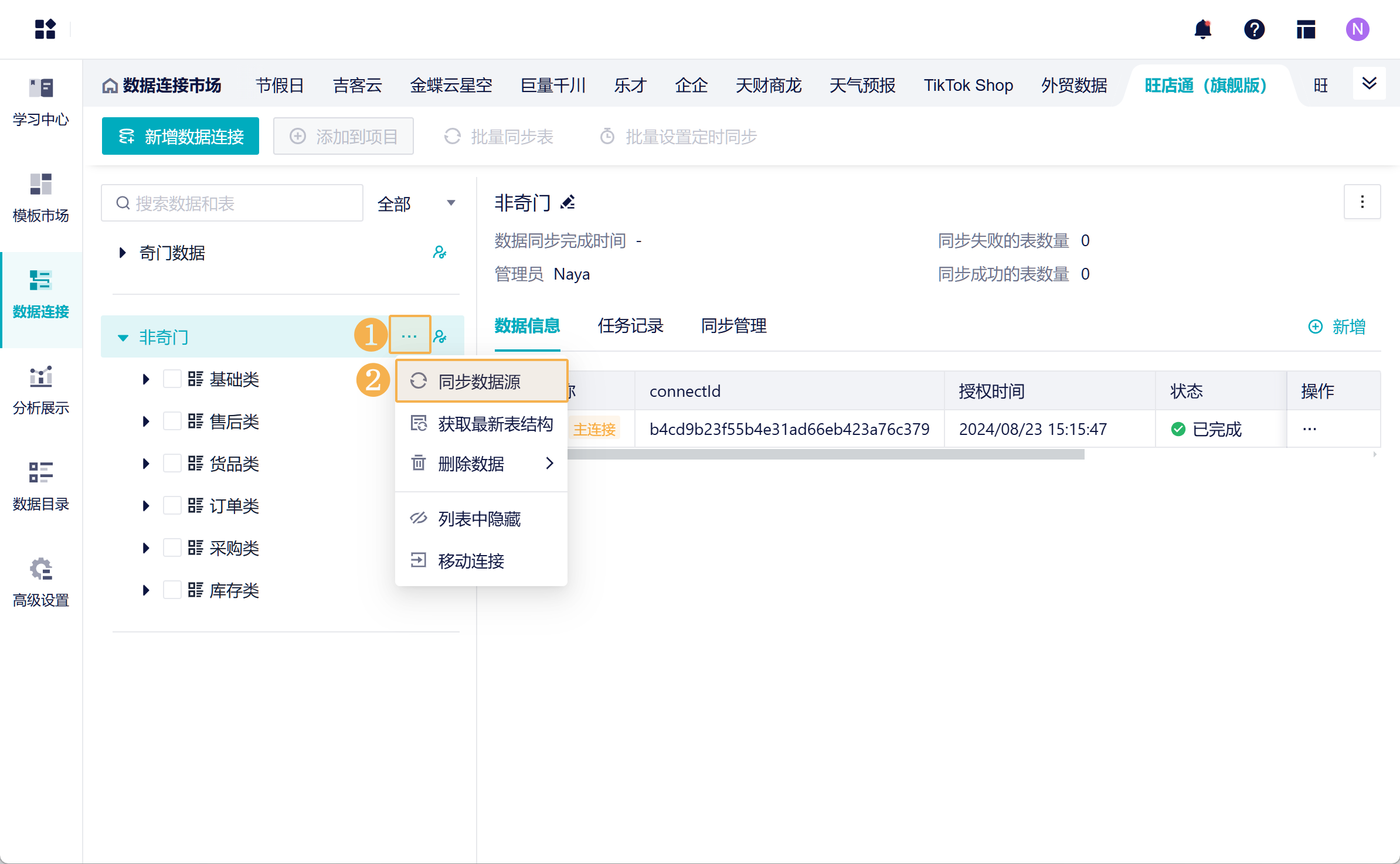Check the 库存类 checkbox
The image size is (1400, 864).
pos(172,590)
